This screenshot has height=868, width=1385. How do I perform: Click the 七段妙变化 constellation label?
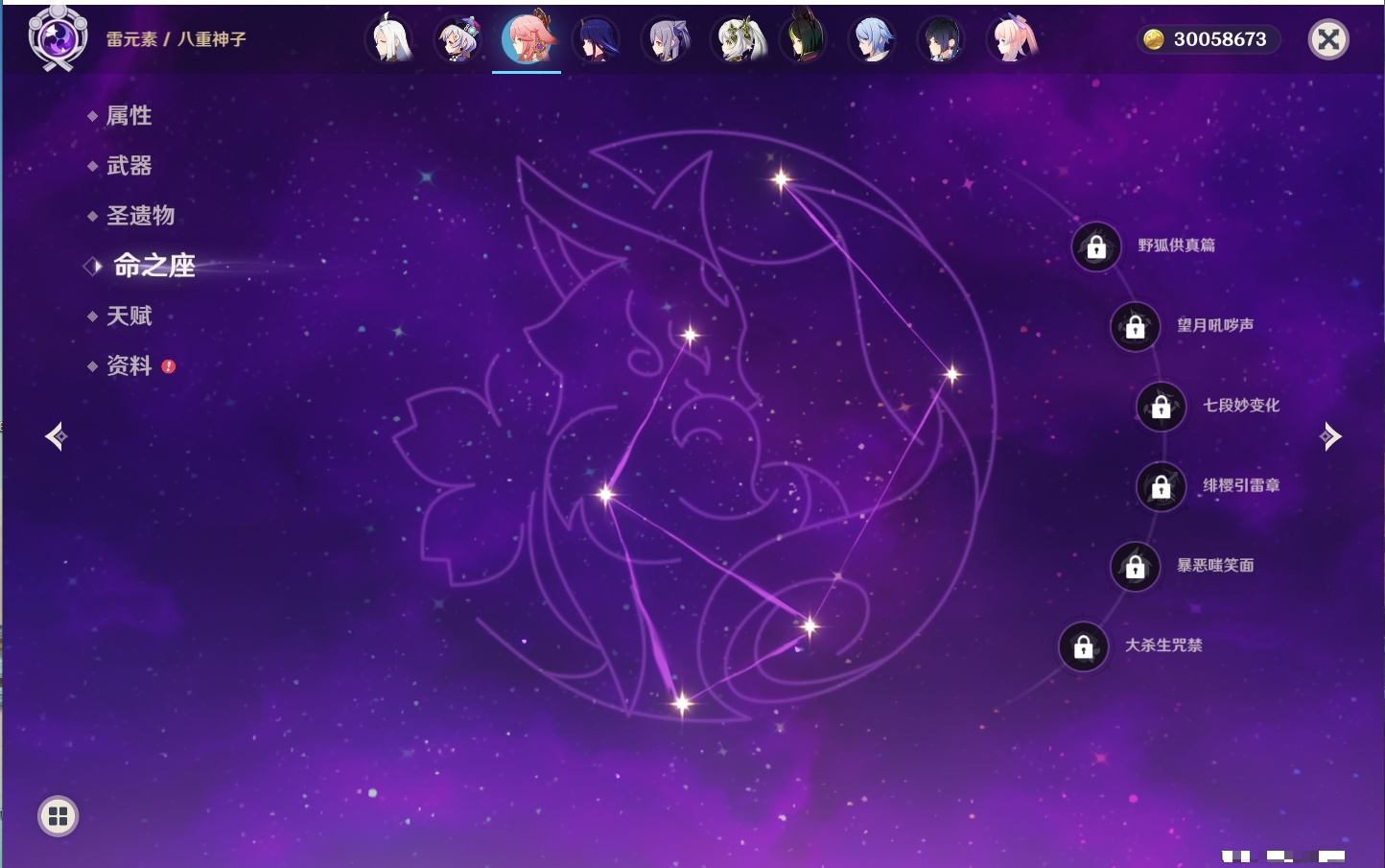coord(1241,405)
